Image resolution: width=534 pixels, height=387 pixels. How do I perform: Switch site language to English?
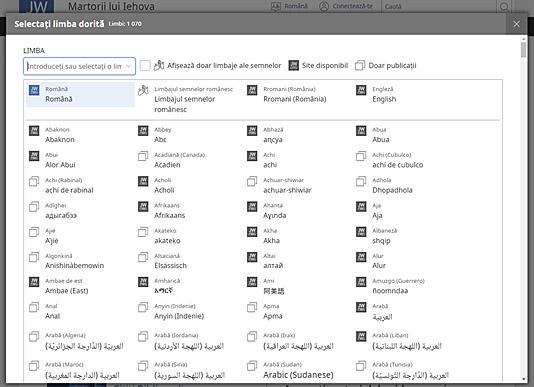tap(407, 94)
